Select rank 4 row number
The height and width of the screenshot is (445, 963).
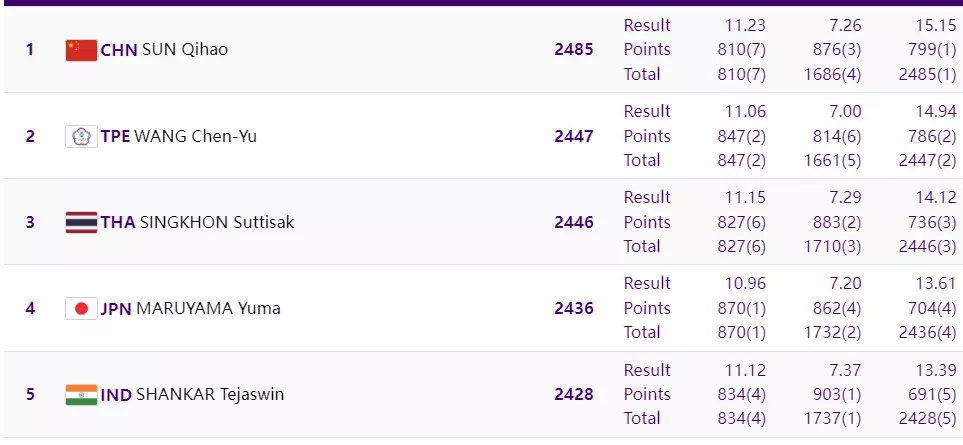(x=30, y=308)
